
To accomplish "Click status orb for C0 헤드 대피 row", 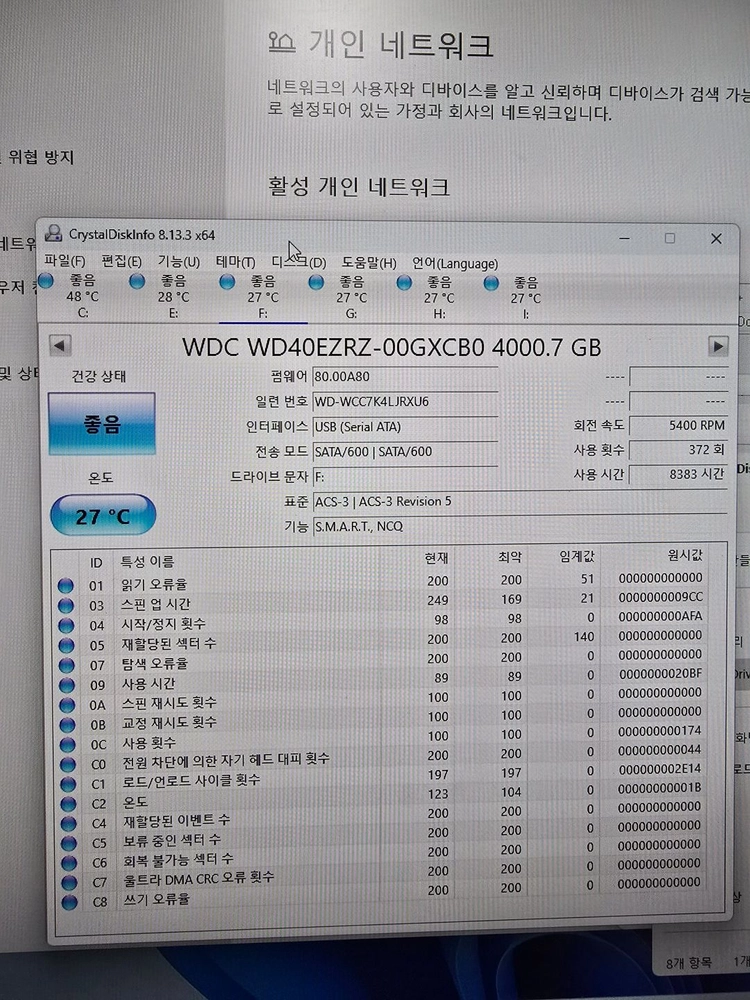I will (68, 764).
